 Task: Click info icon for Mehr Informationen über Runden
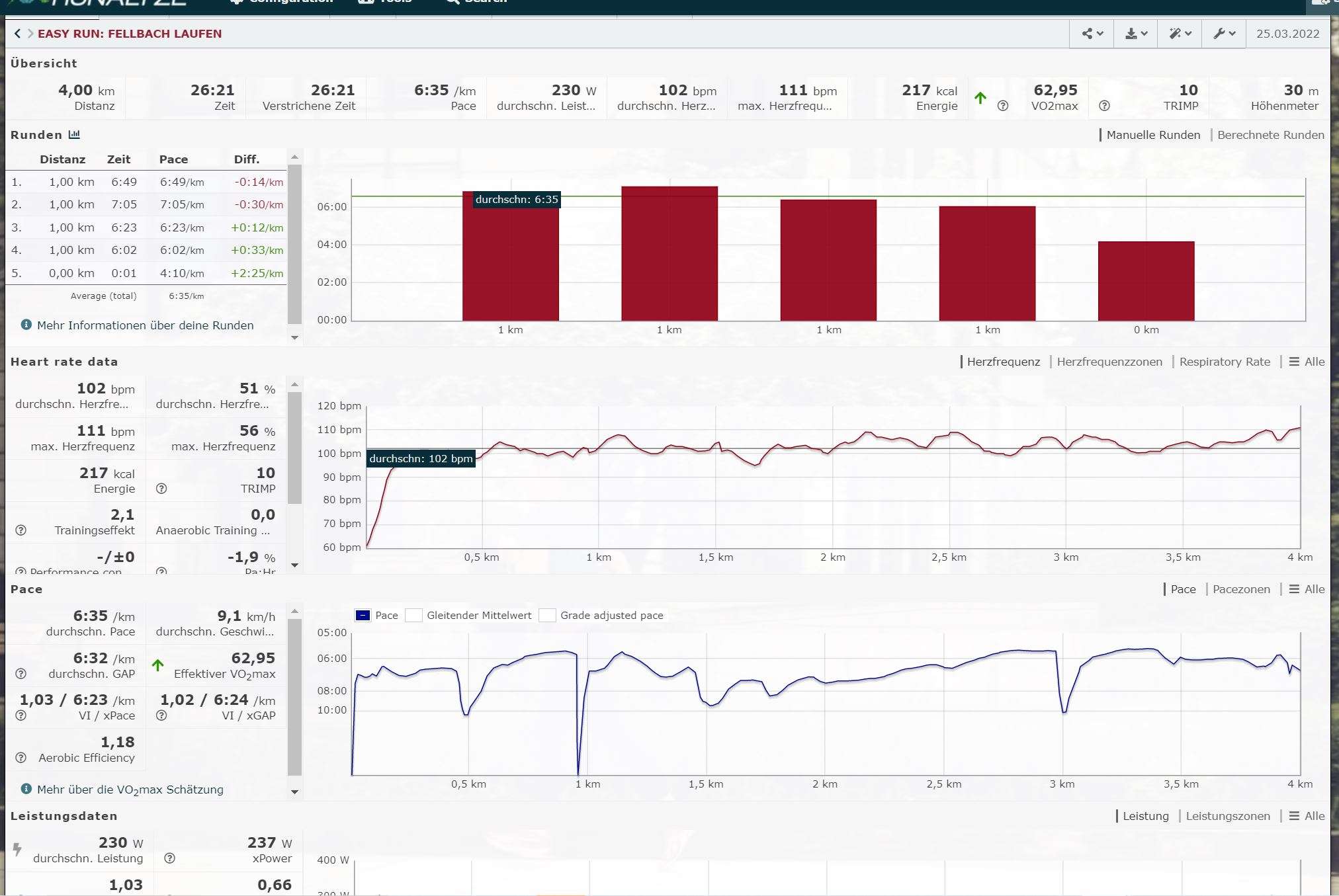(26, 325)
